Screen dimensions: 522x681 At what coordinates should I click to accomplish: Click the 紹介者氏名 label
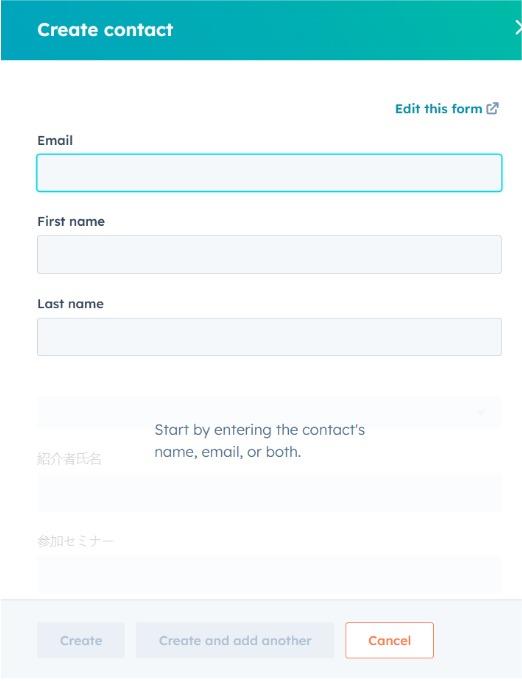[69, 459]
